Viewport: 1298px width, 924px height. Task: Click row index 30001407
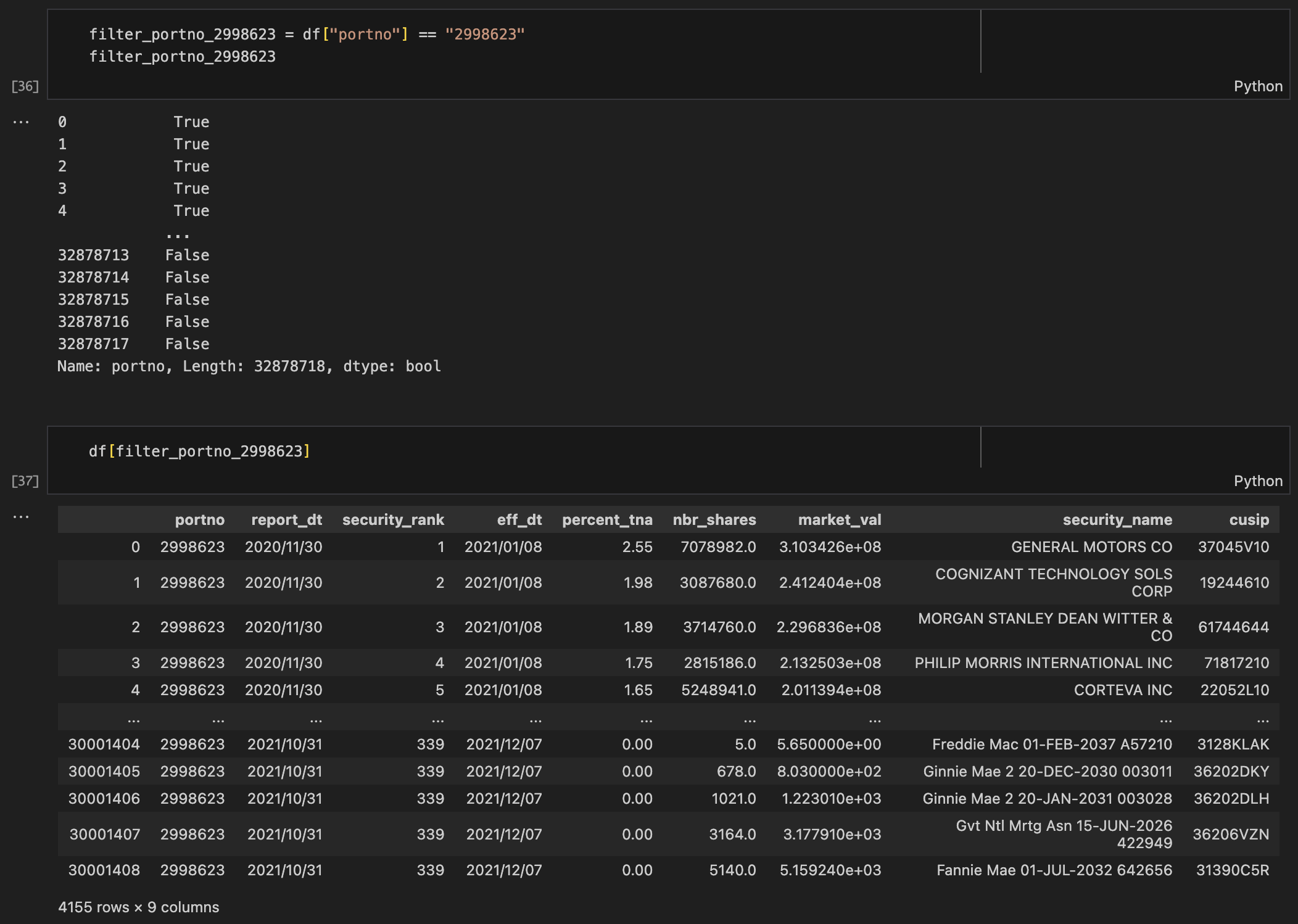105,835
